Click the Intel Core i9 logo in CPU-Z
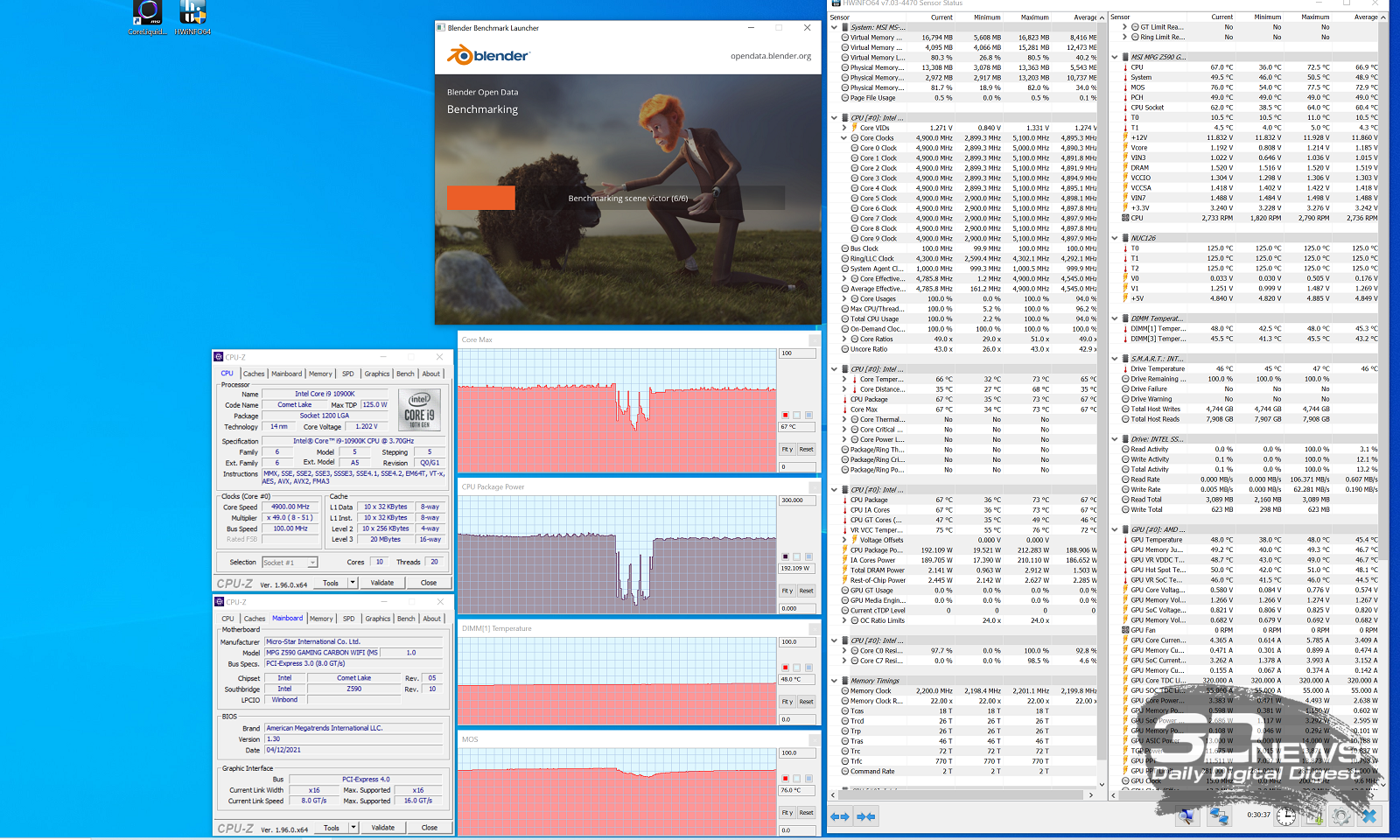This screenshot has height=840, width=1400. [x=419, y=409]
